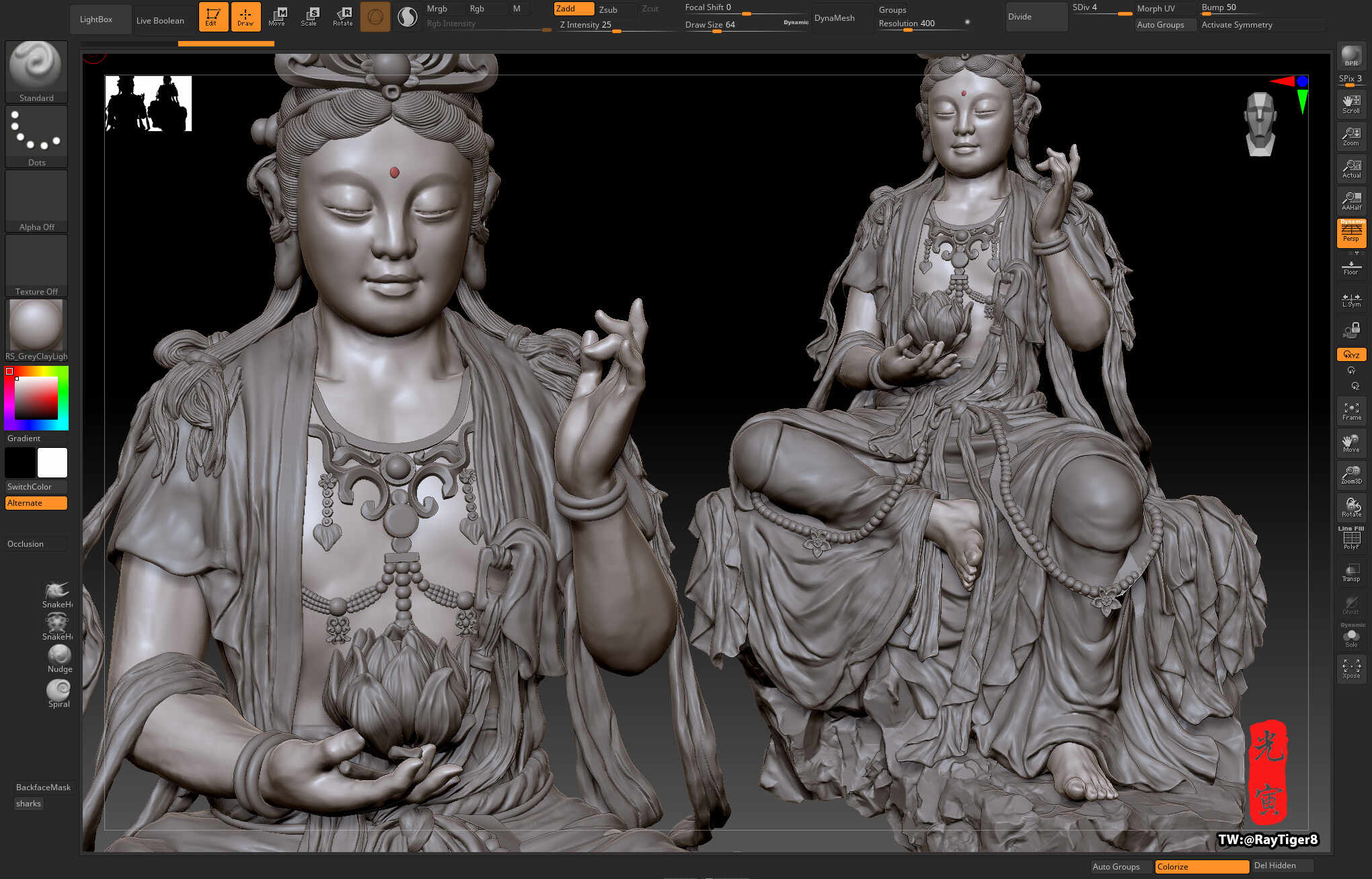The height and width of the screenshot is (879, 1372).
Task: Adjust the SPix 3 slider
Action: point(1351,80)
